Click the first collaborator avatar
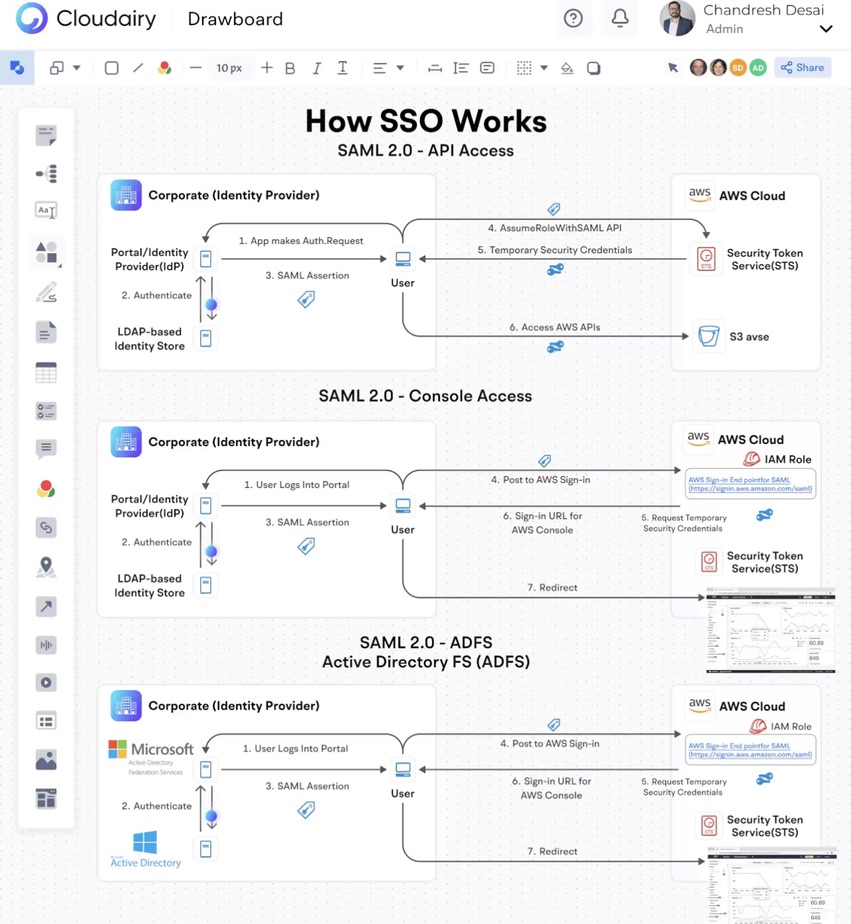This screenshot has width=851, height=924. (698, 68)
